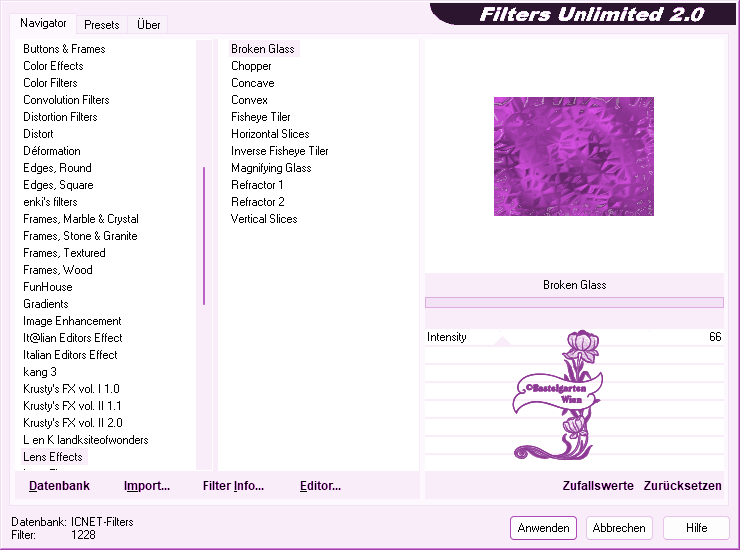Select Edges, Round category
Screen dimensions: 740x550
[x=57, y=168]
